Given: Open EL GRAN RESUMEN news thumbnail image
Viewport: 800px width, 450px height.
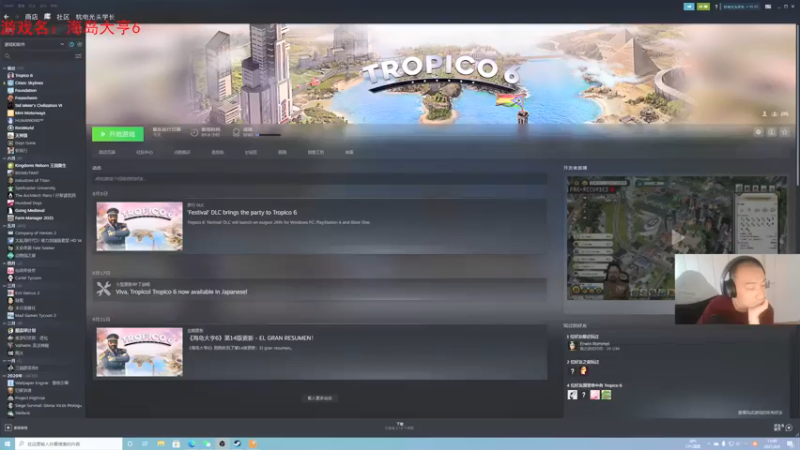Looking at the screenshot, I should coord(139,352).
